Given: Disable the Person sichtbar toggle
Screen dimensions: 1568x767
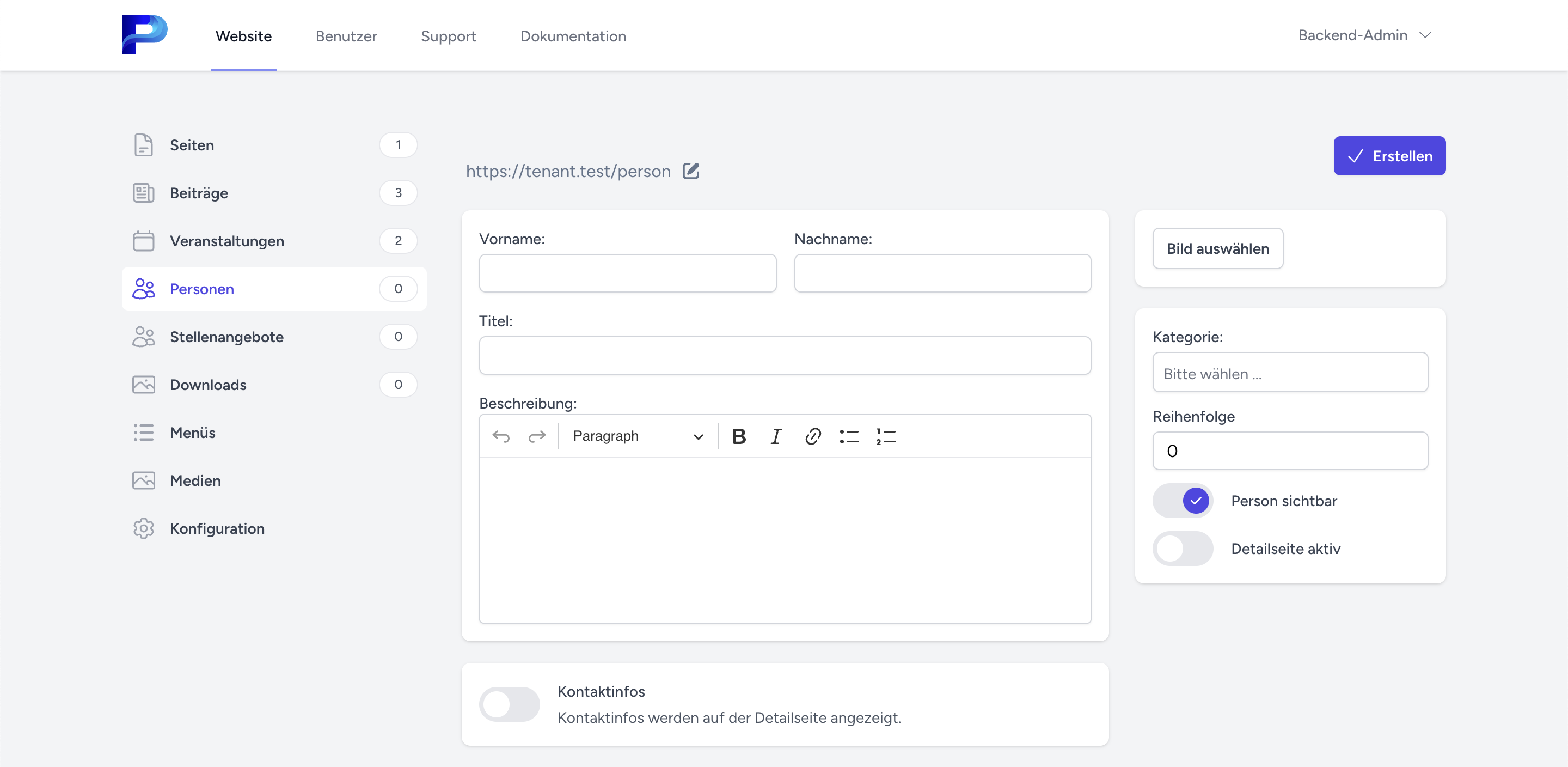Looking at the screenshot, I should tap(1183, 501).
